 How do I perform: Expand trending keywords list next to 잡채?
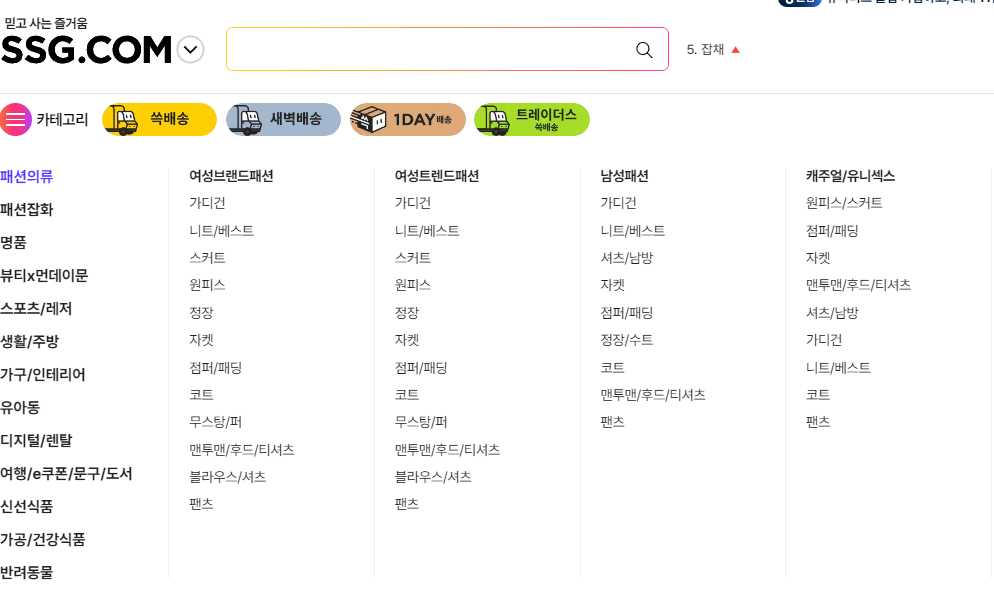coord(735,49)
